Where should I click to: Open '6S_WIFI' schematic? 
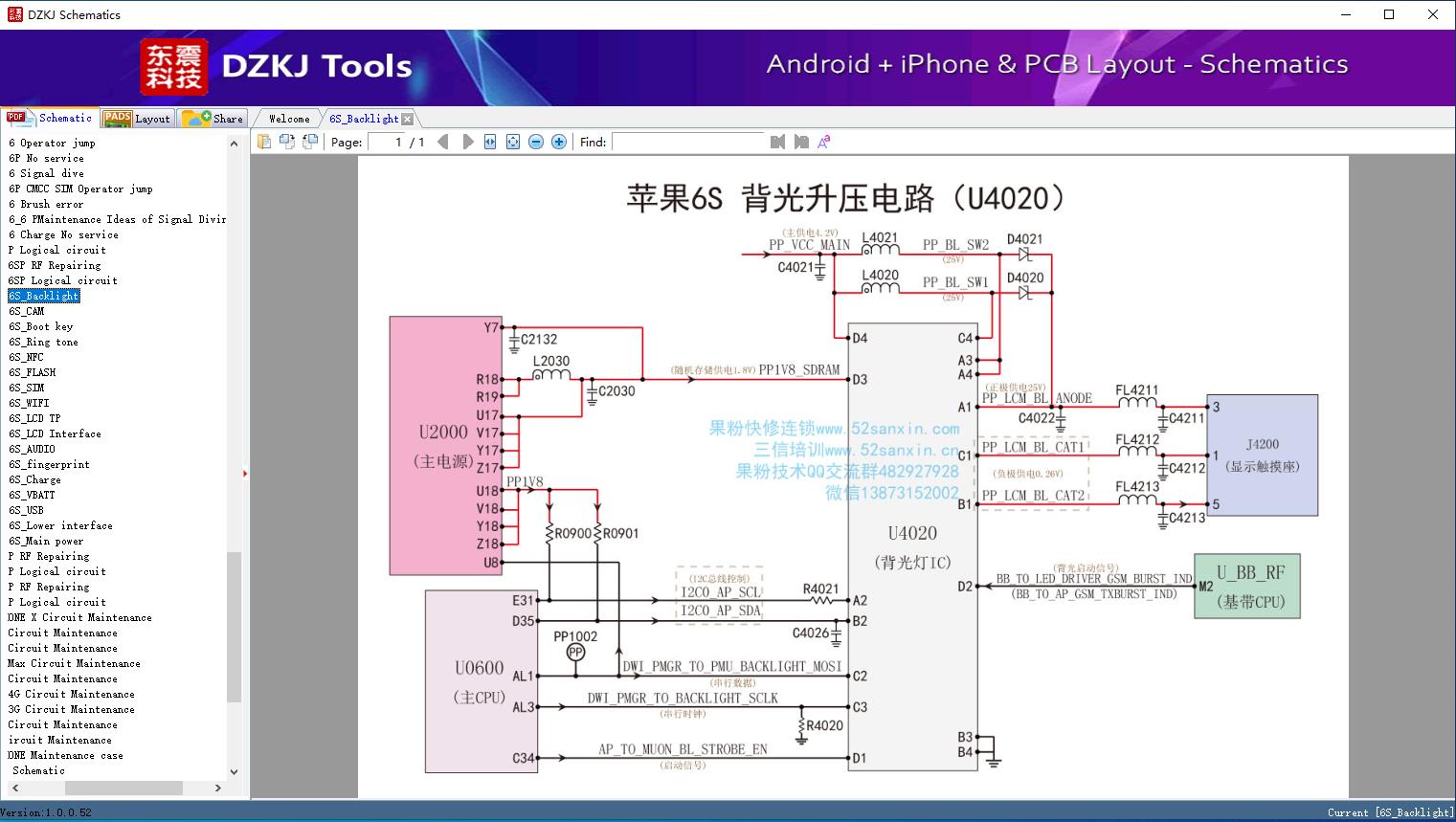(29, 403)
